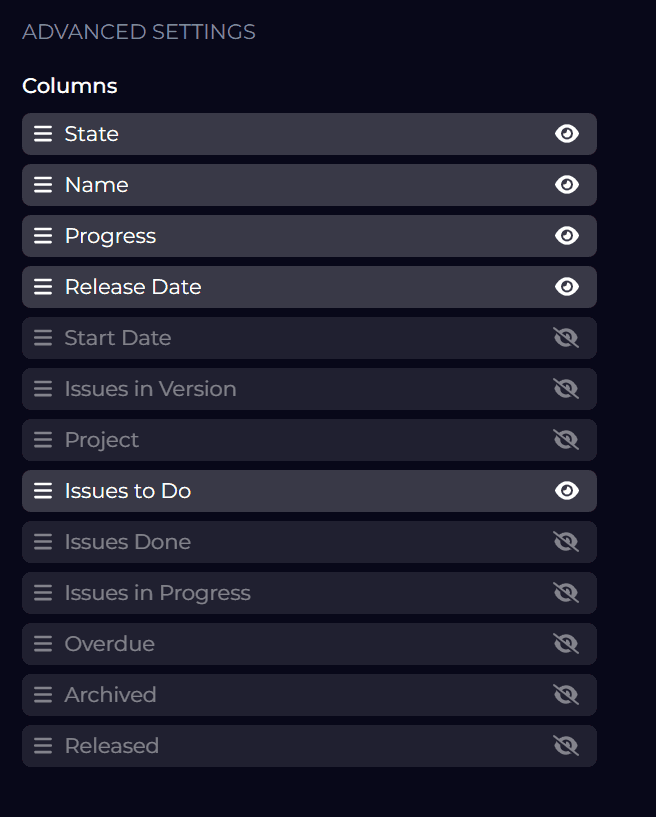Hide the Progress column
The image size is (656, 817).
click(x=566, y=236)
